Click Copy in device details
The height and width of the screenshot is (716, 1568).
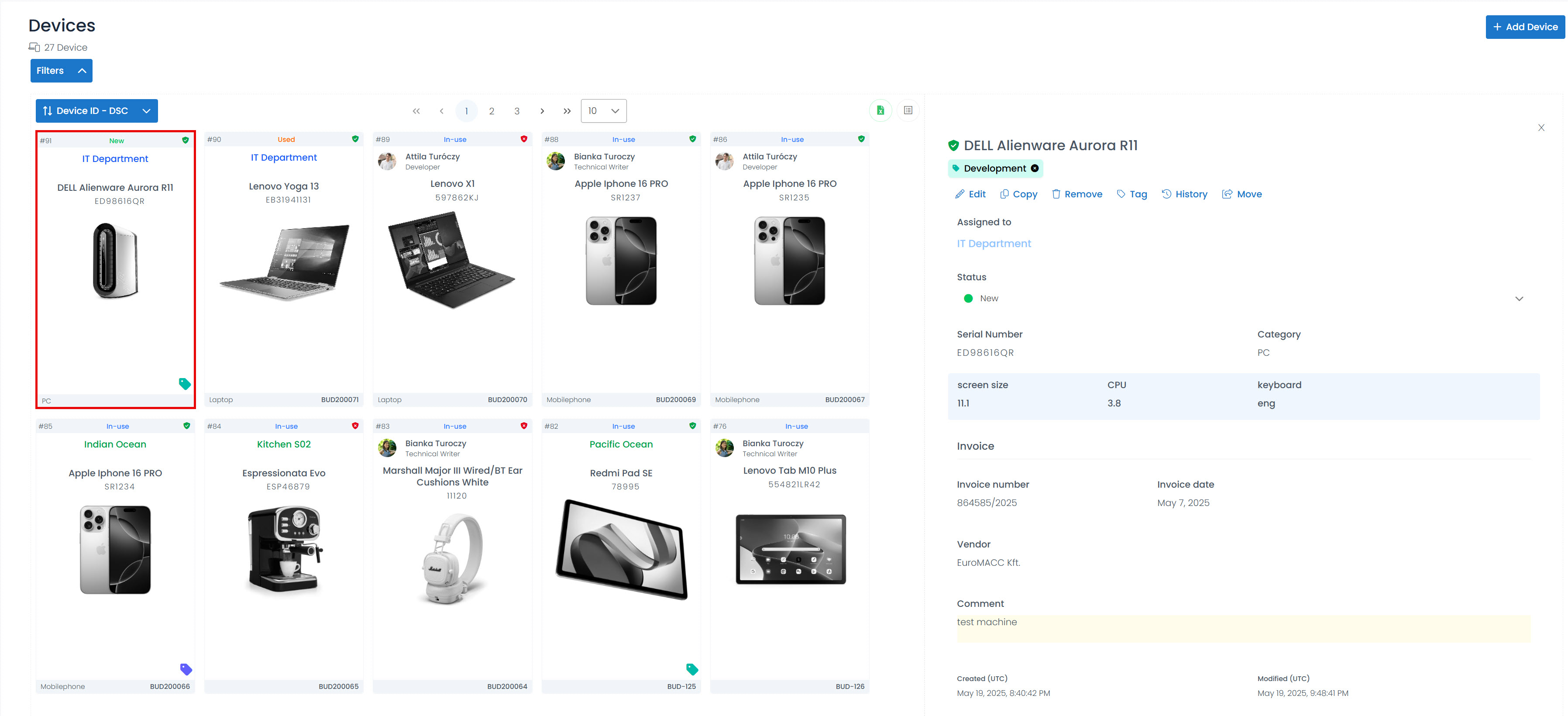click(x=1018, y=194)
